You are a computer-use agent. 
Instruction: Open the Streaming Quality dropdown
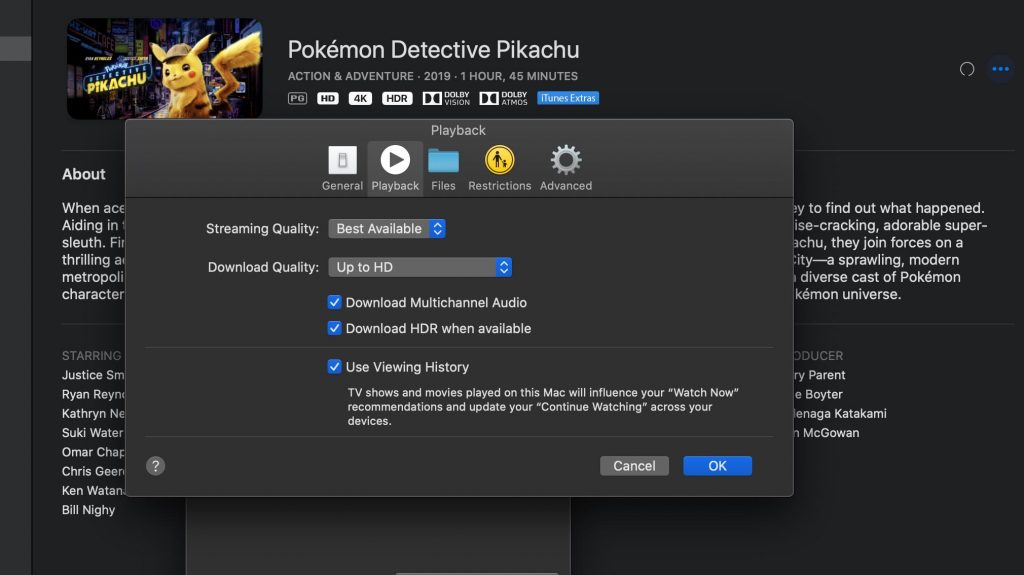(x=387, y=229)
